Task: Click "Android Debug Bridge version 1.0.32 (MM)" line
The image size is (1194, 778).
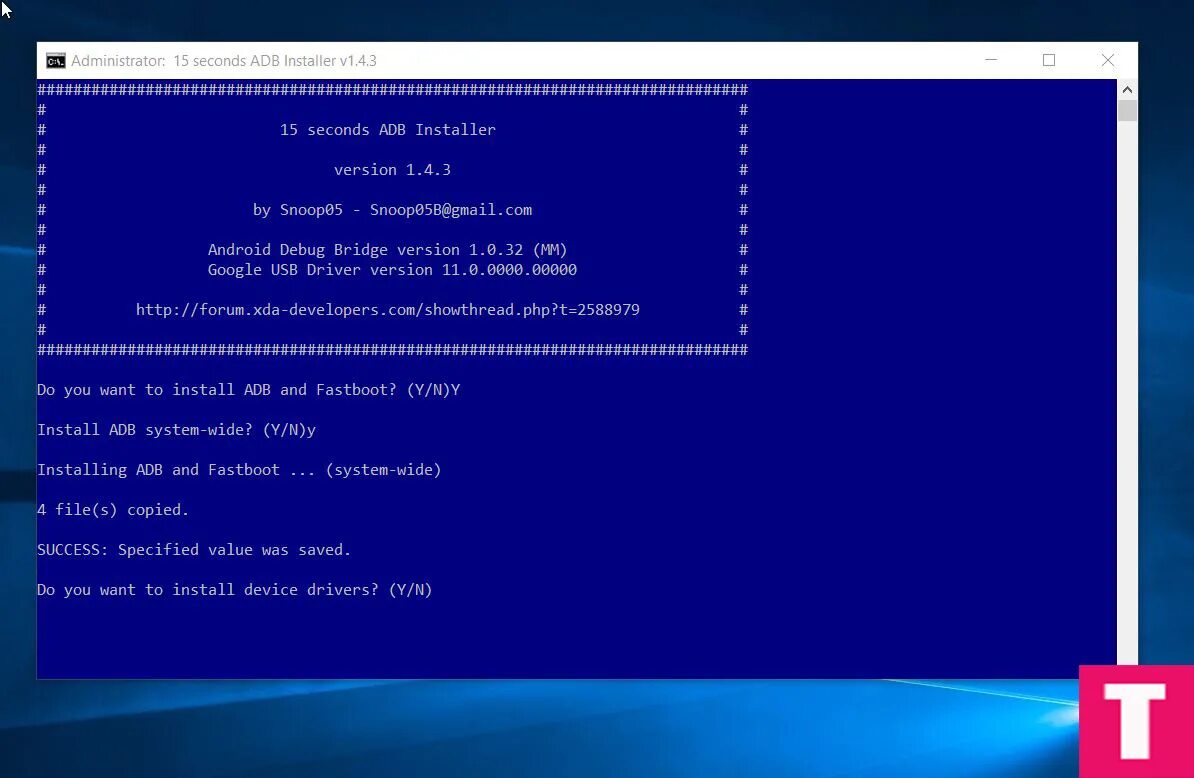Action: 388,250
